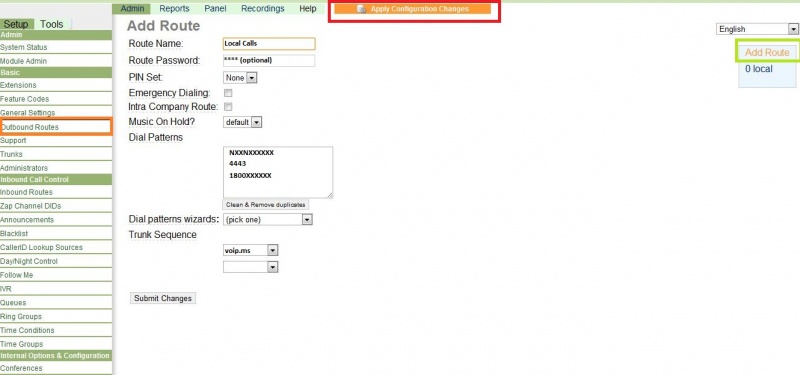
Task: Open Feature Codes page
Action: tap(56, 99)
